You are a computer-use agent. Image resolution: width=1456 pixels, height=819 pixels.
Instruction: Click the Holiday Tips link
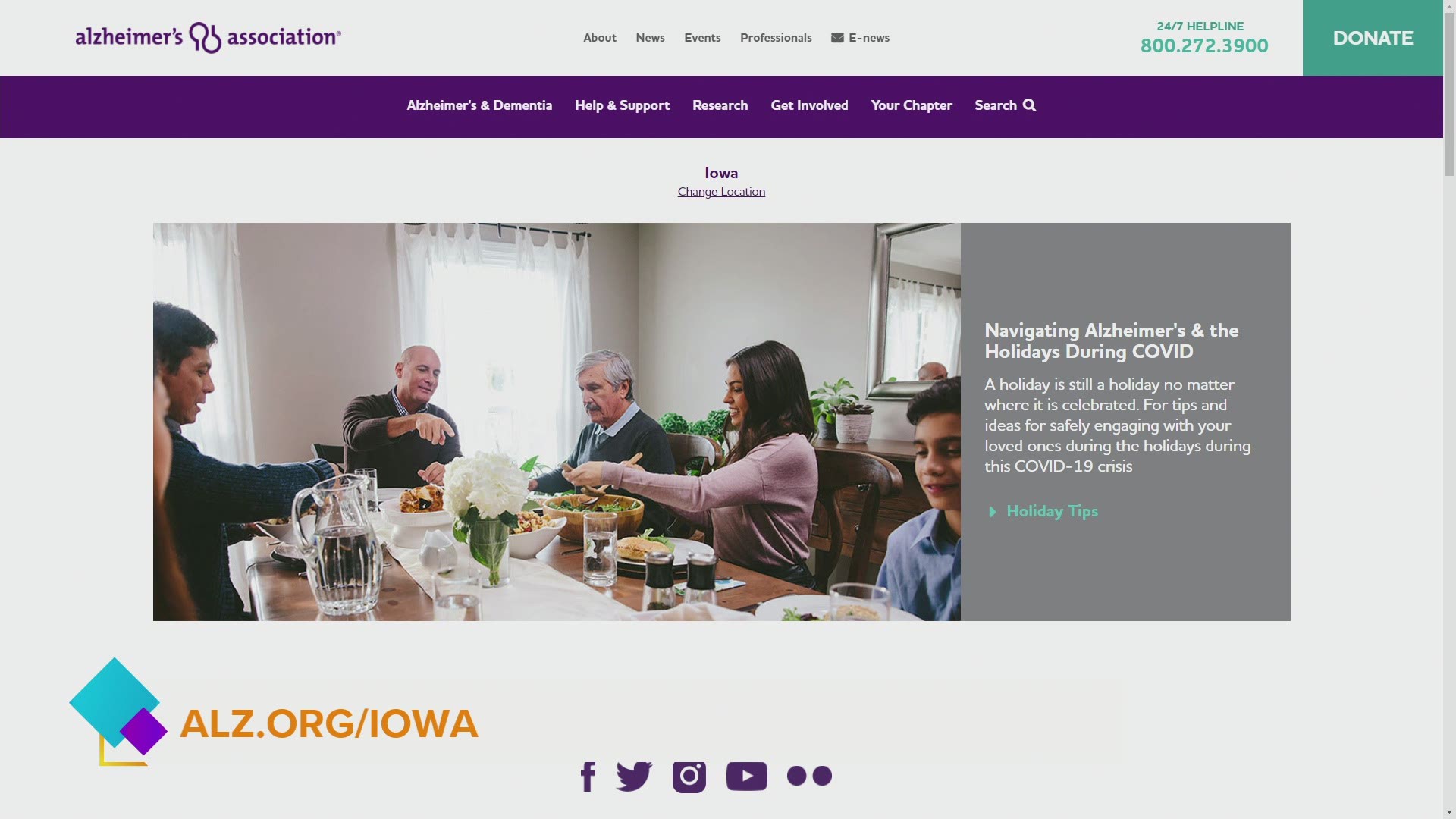tap(1052, 510)
